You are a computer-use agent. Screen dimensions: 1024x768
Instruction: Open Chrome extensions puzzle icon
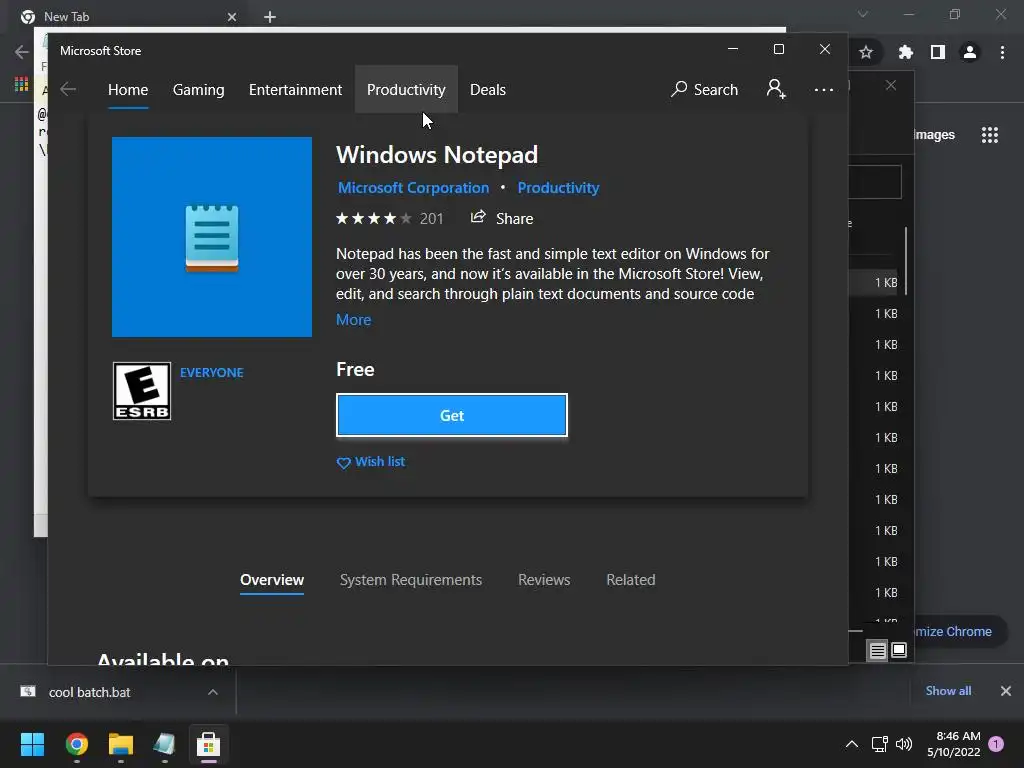point(905,52)
